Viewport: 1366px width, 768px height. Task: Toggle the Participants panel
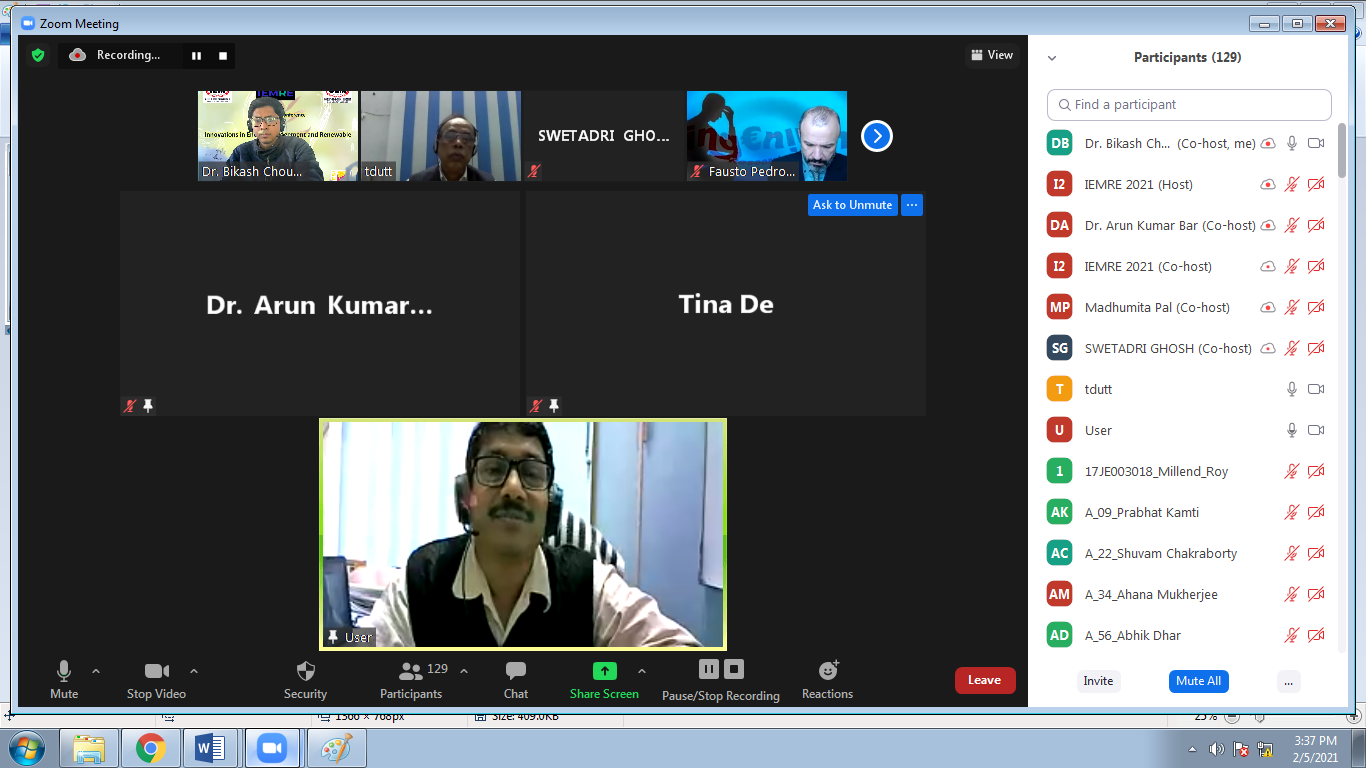410,671
